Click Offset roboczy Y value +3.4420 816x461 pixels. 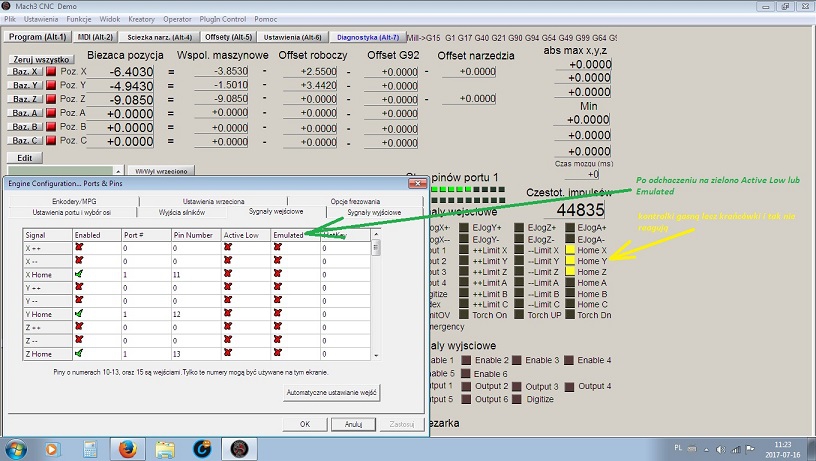311,85
